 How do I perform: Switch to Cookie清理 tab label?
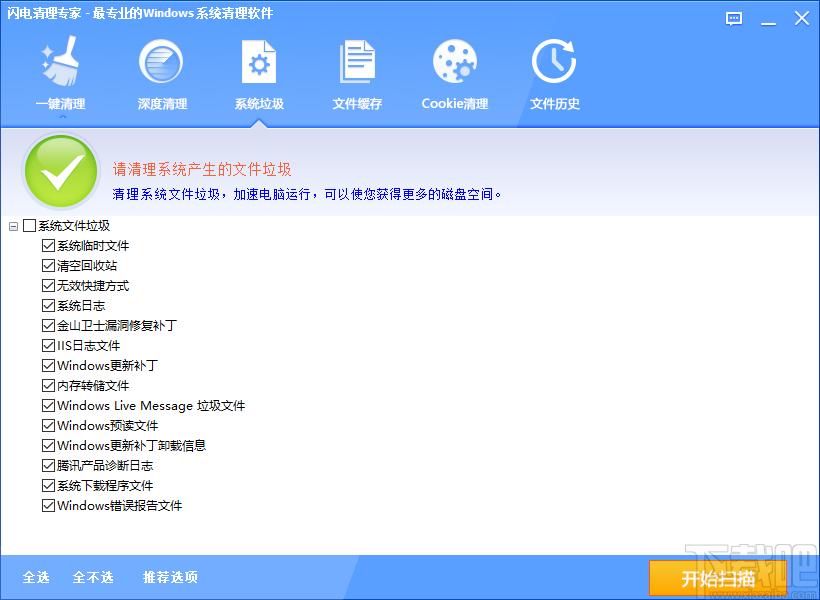pyautogui.click(x=455, y=104)
